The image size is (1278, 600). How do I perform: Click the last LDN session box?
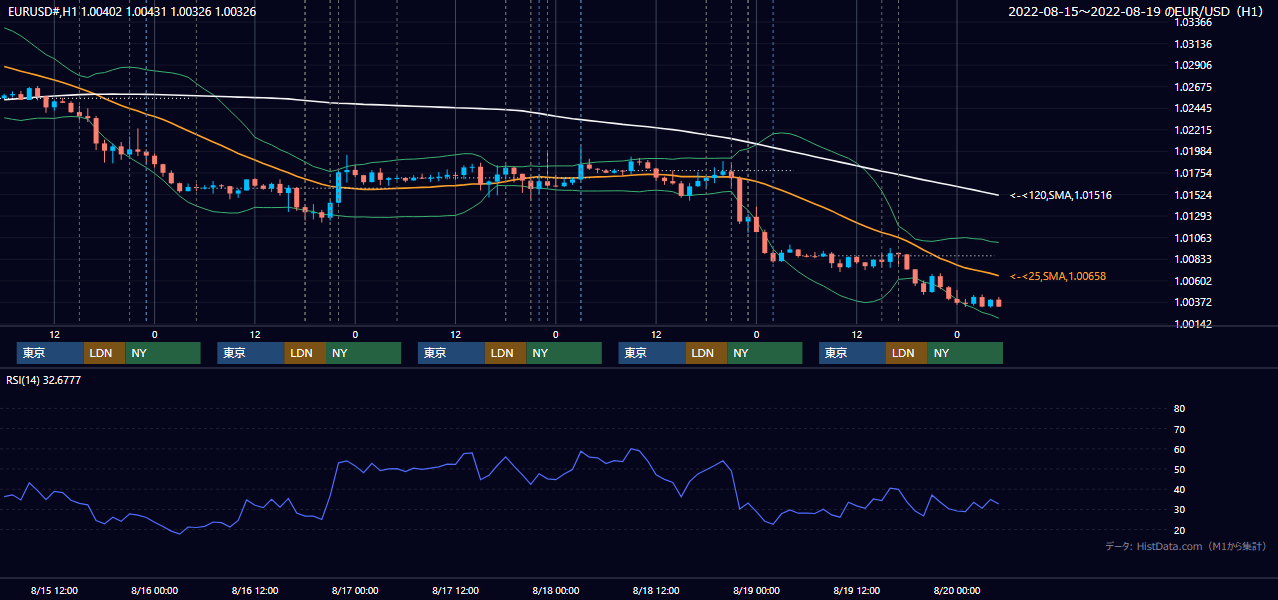(907, 353)
